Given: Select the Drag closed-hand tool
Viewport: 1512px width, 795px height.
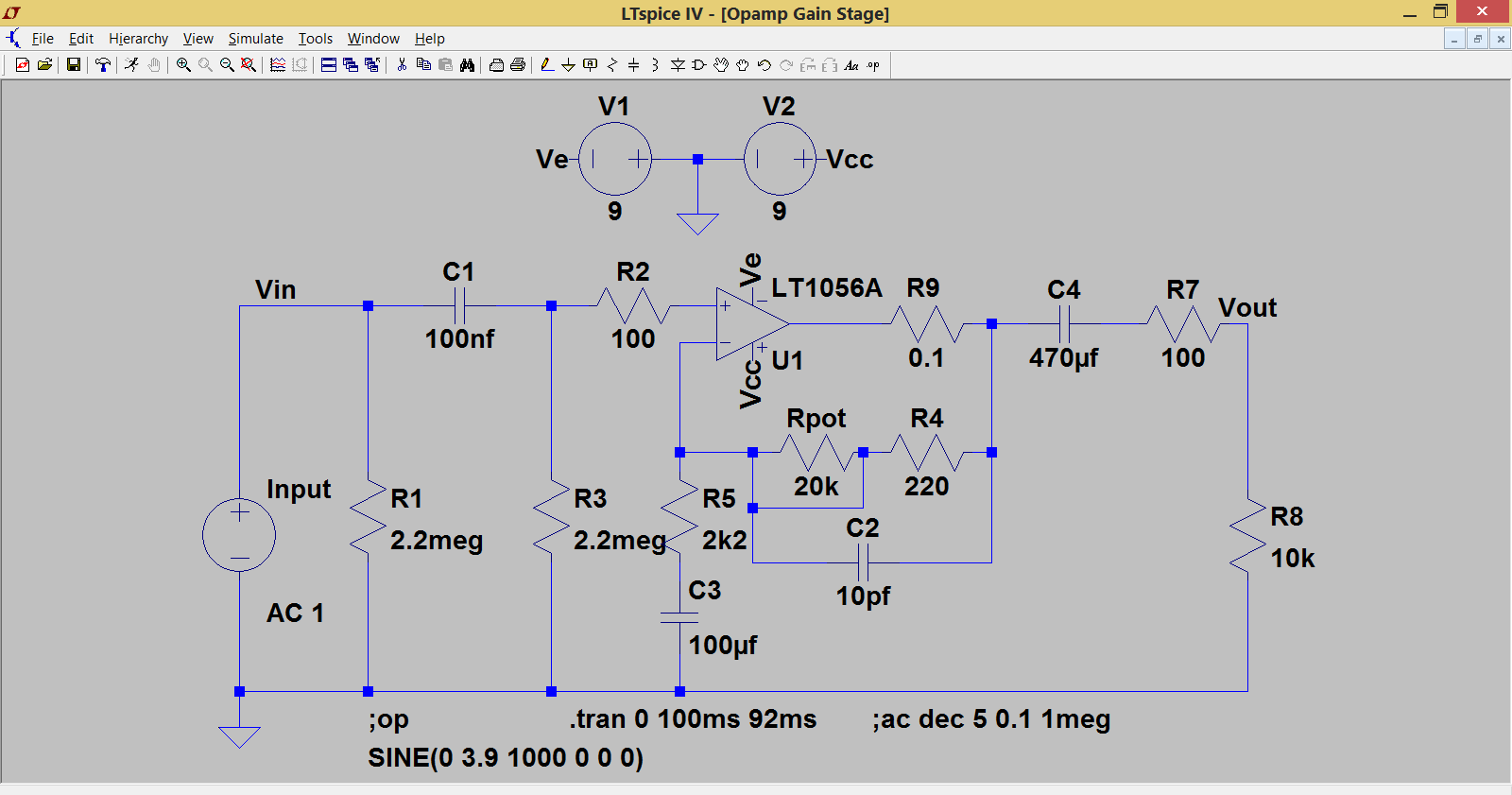Looking at the screenshot, I should point(743,65).
